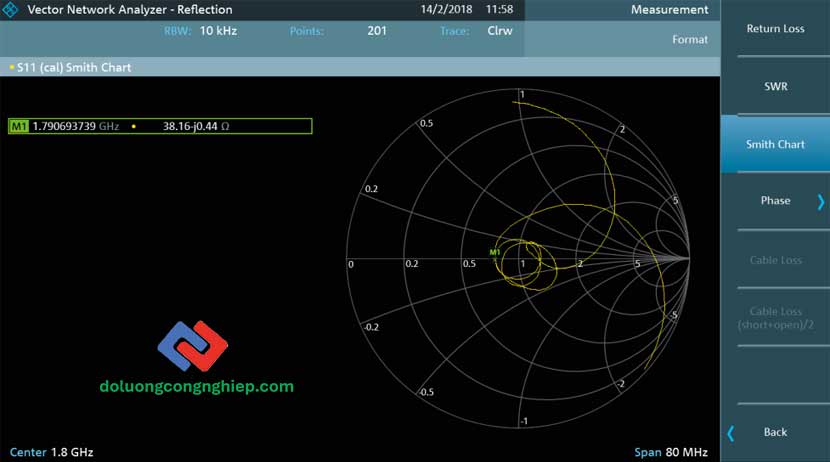Viewport: 830px width, 462px height.
Task: Click the Span 80 MHz label
Action: coord(670,452)
